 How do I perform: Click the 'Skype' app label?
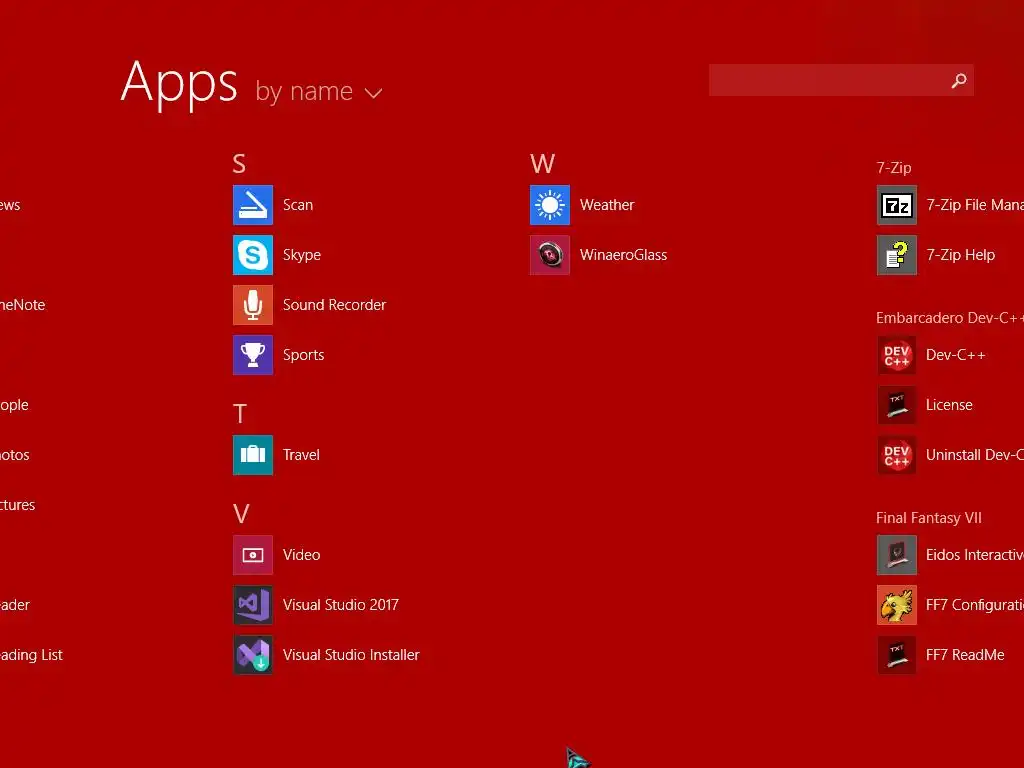click(302, 255)
